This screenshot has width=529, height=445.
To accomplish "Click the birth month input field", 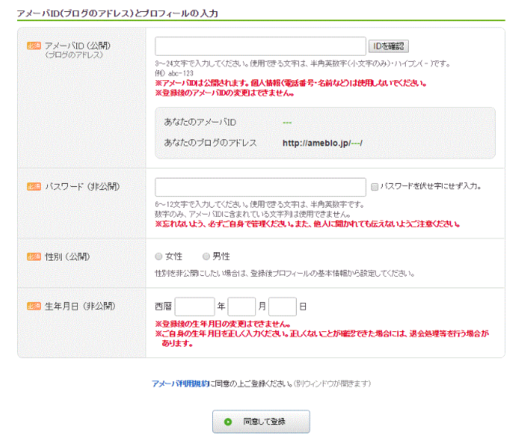I will click(242, 306).
